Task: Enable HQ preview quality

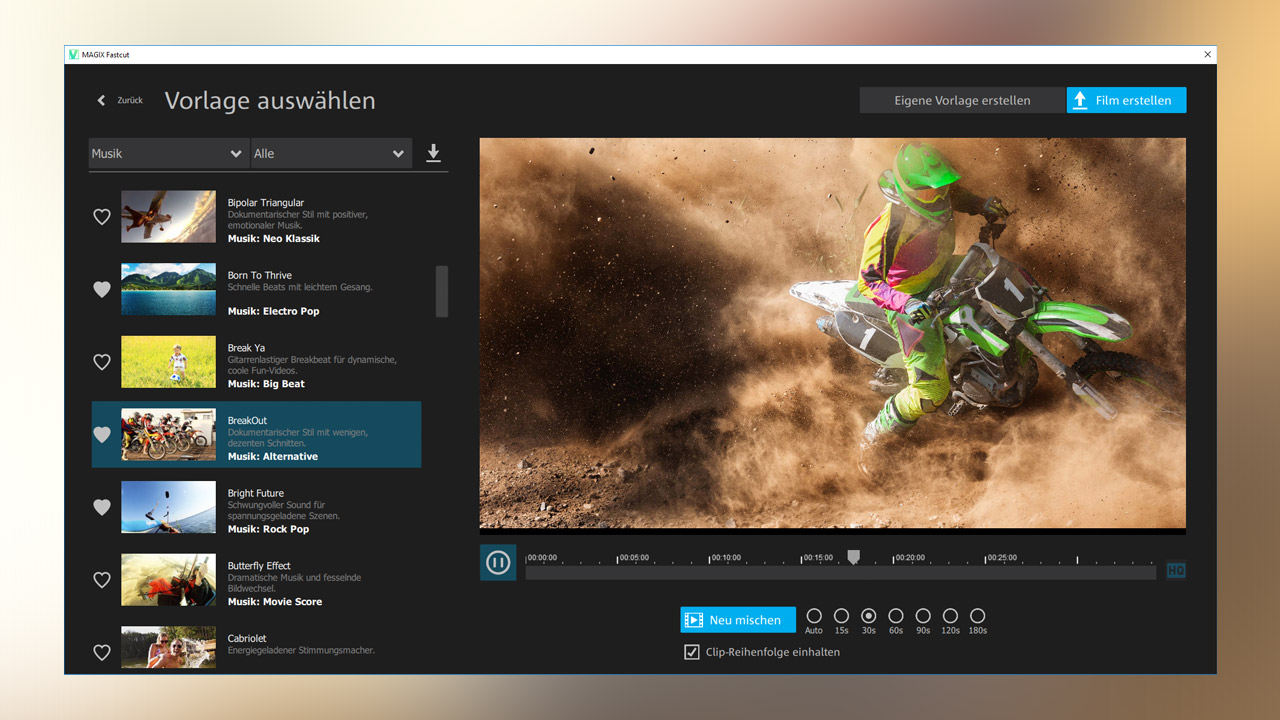Action: point(1175,569)
